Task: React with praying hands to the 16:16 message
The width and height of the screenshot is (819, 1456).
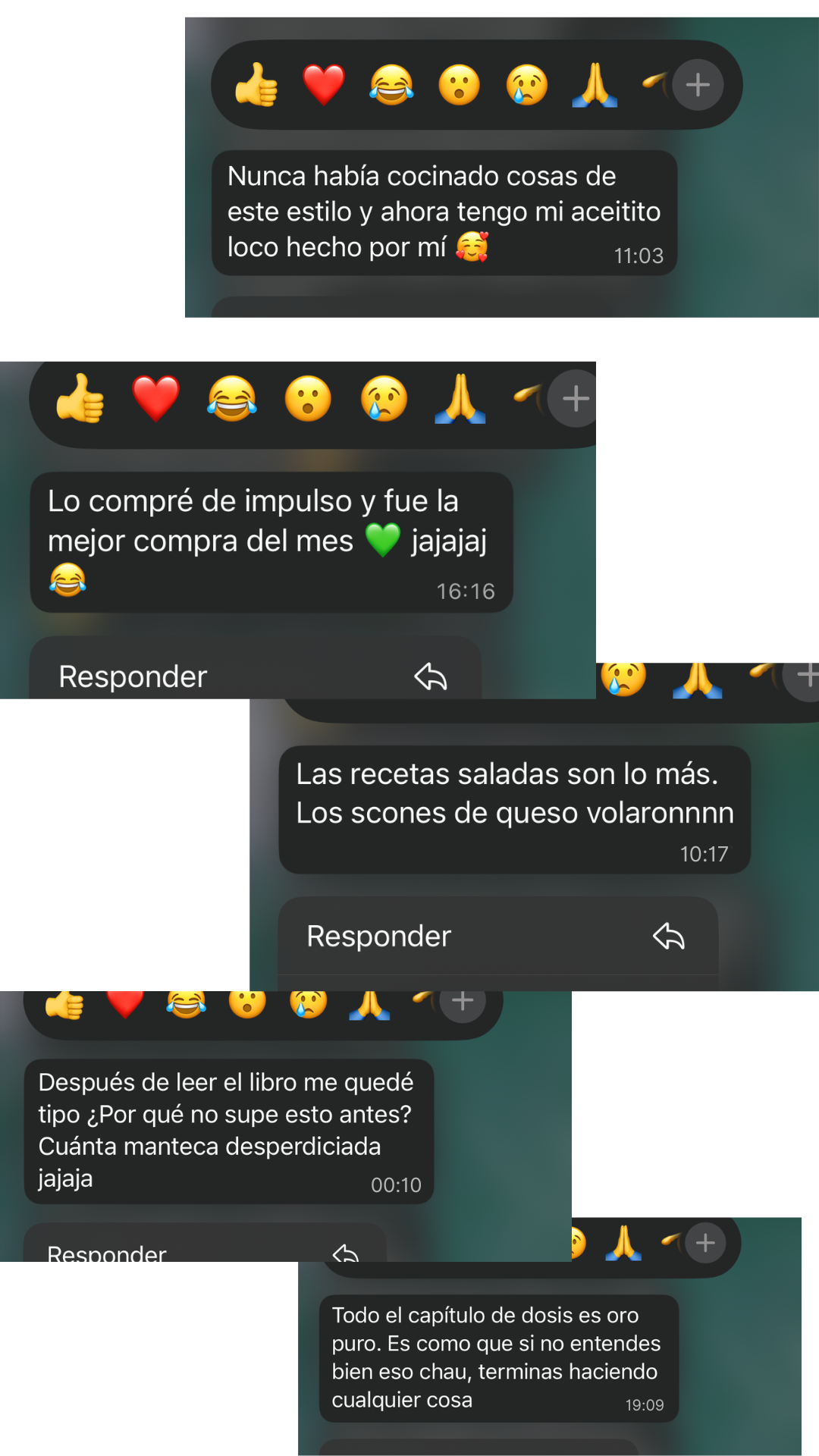Action: click(x=460, y=398)
